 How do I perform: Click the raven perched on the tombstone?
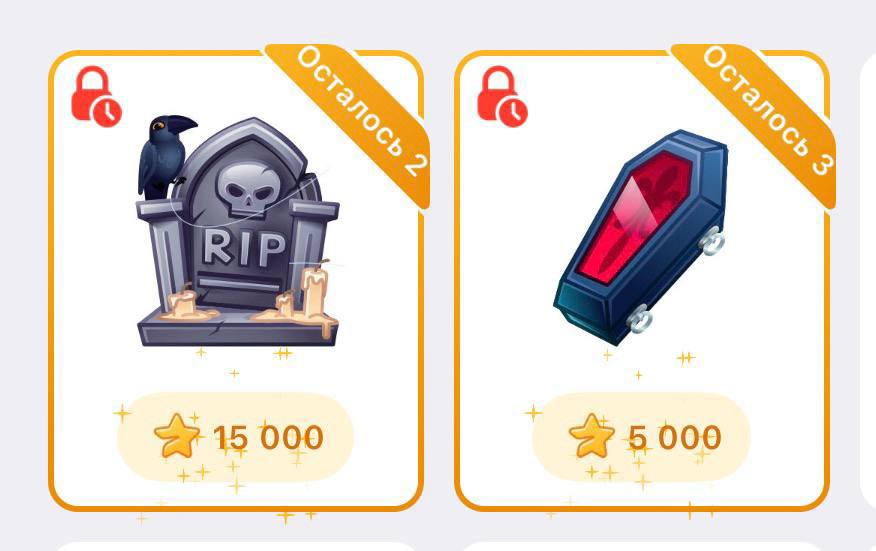[x=163, y=156]
